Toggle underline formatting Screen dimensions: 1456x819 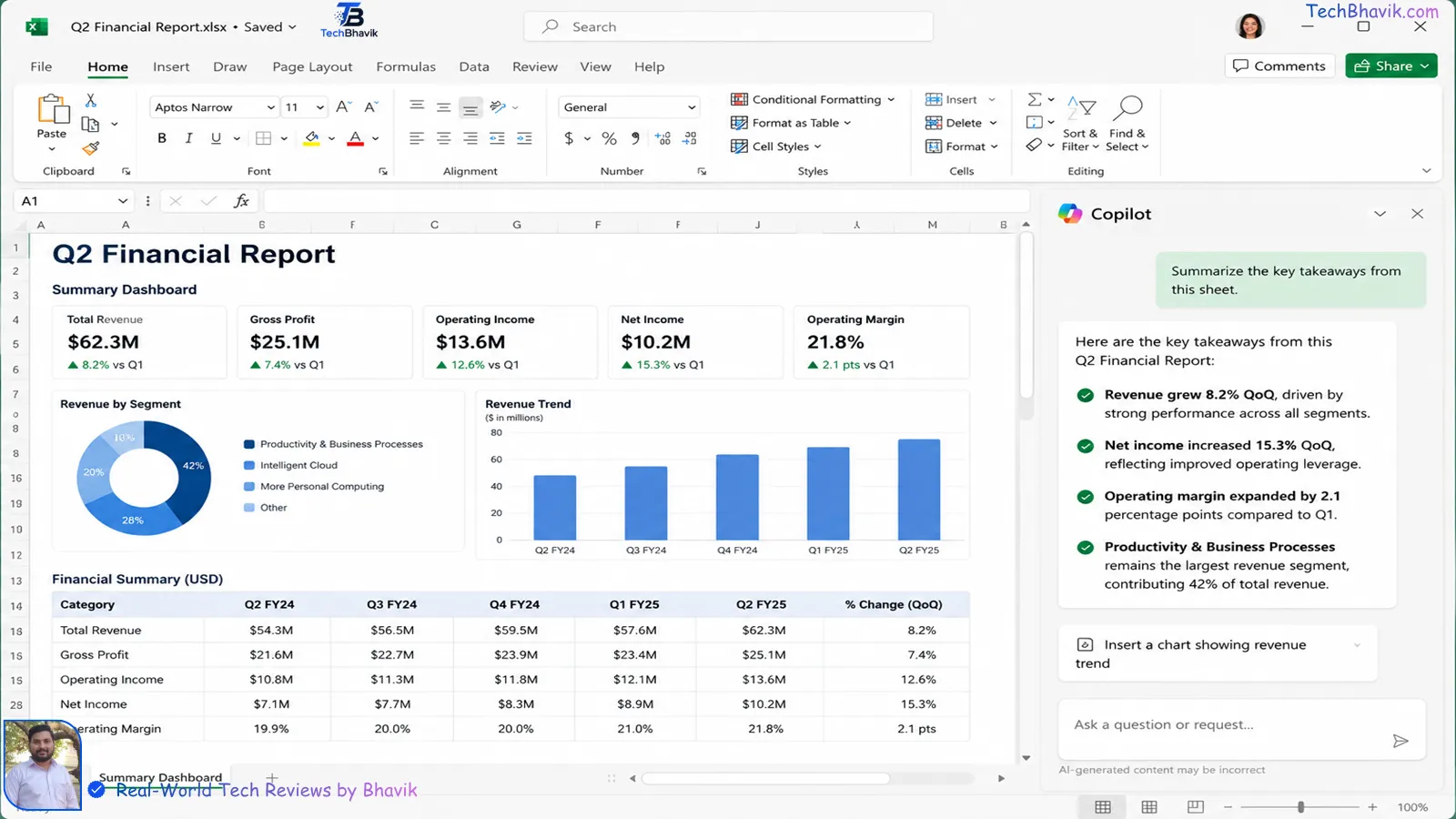pyautogui.click(x=216, y=138)
